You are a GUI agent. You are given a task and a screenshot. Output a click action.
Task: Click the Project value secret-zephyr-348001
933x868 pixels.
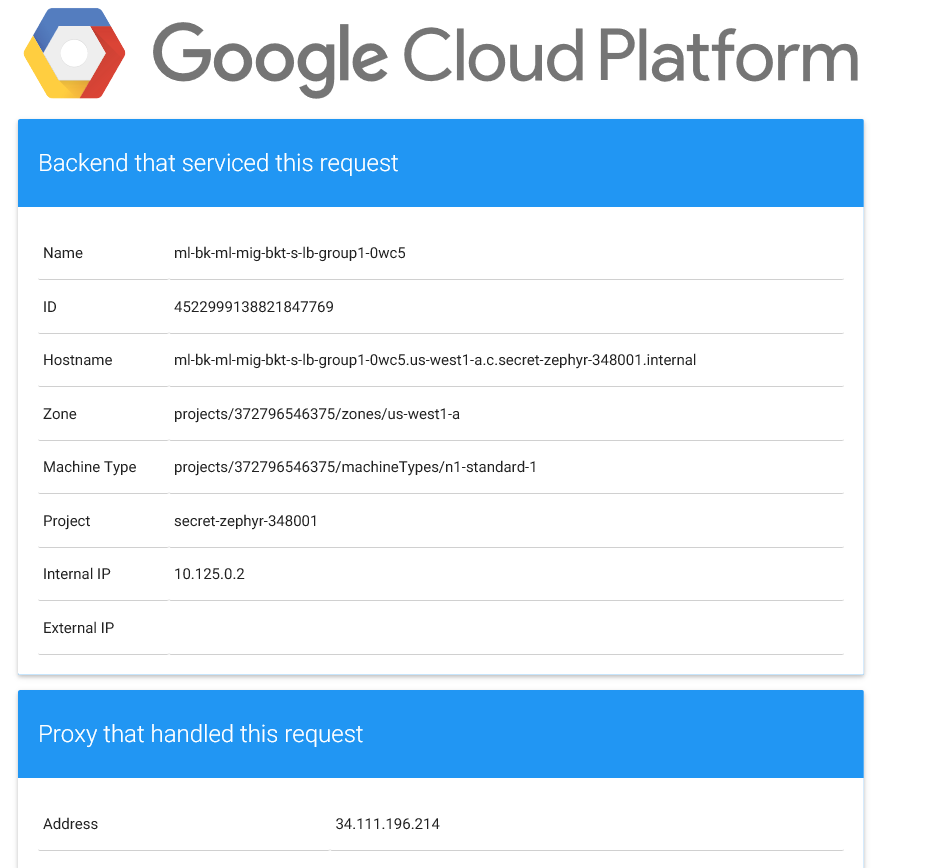246,521
